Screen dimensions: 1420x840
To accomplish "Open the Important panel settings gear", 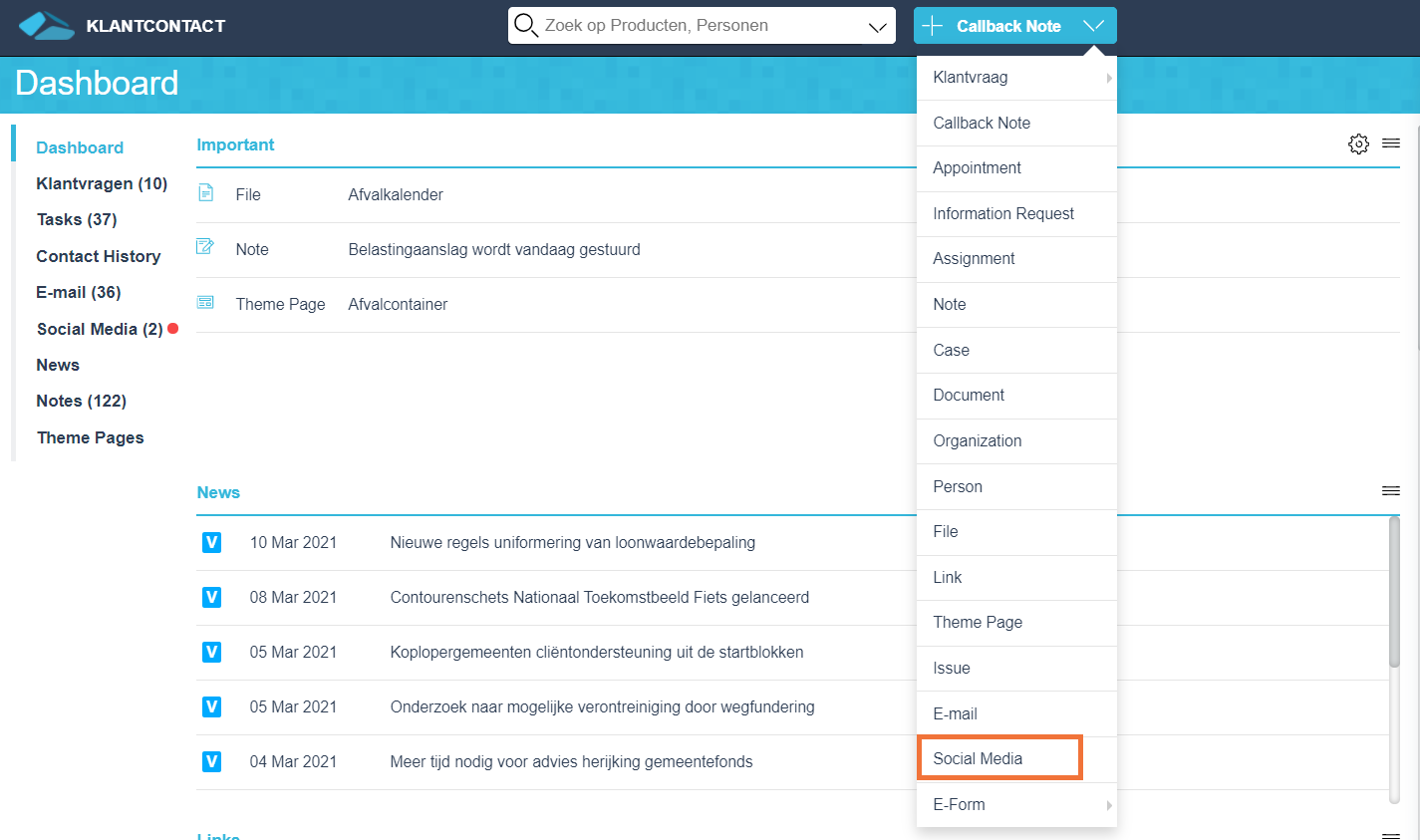I will tap(1358, 144).
